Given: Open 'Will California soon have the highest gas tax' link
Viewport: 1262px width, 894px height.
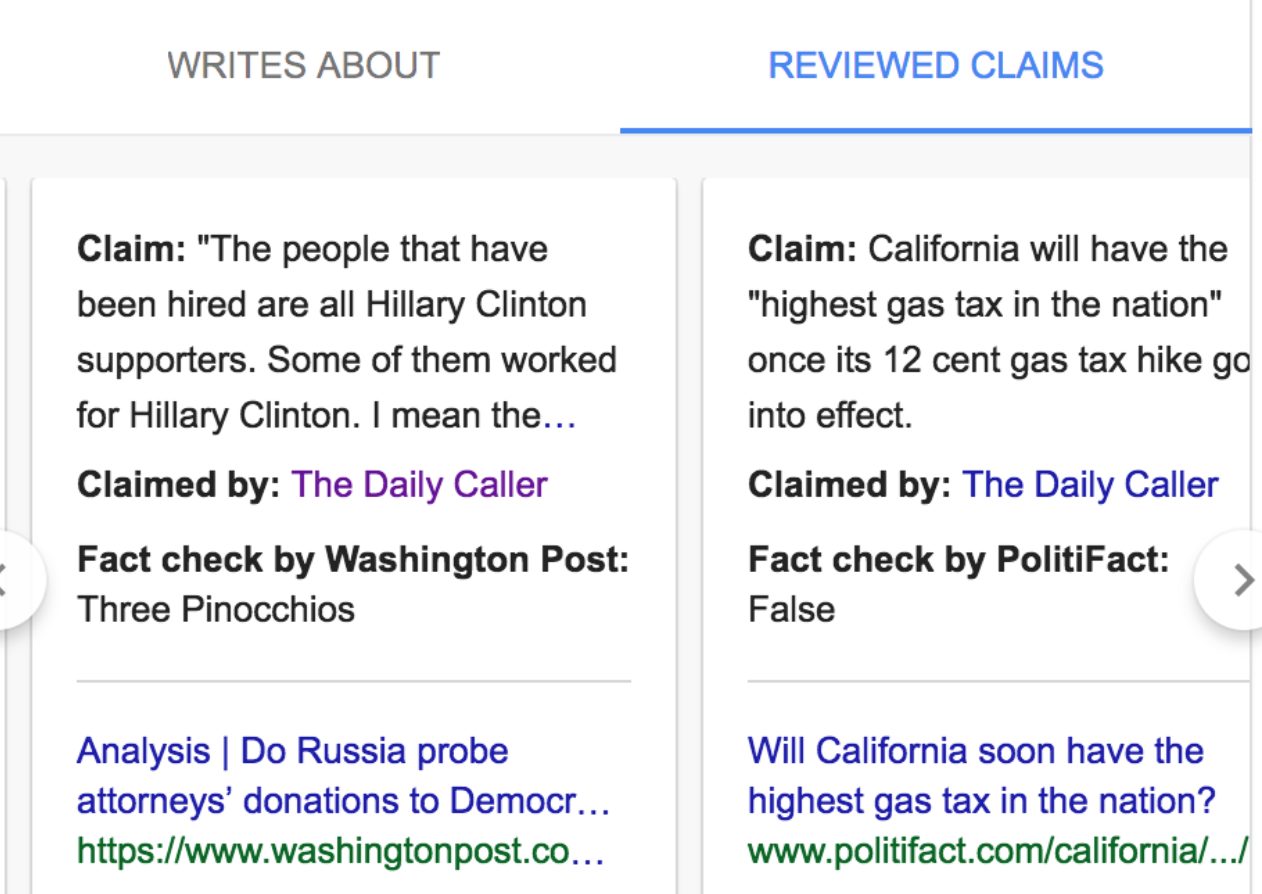Looking at the screenshot, I should tap(981, 776).
